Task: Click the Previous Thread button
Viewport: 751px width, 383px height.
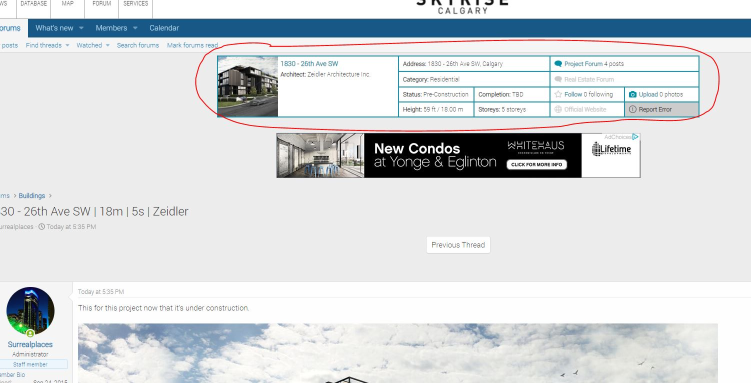Action: pos(458,245)
